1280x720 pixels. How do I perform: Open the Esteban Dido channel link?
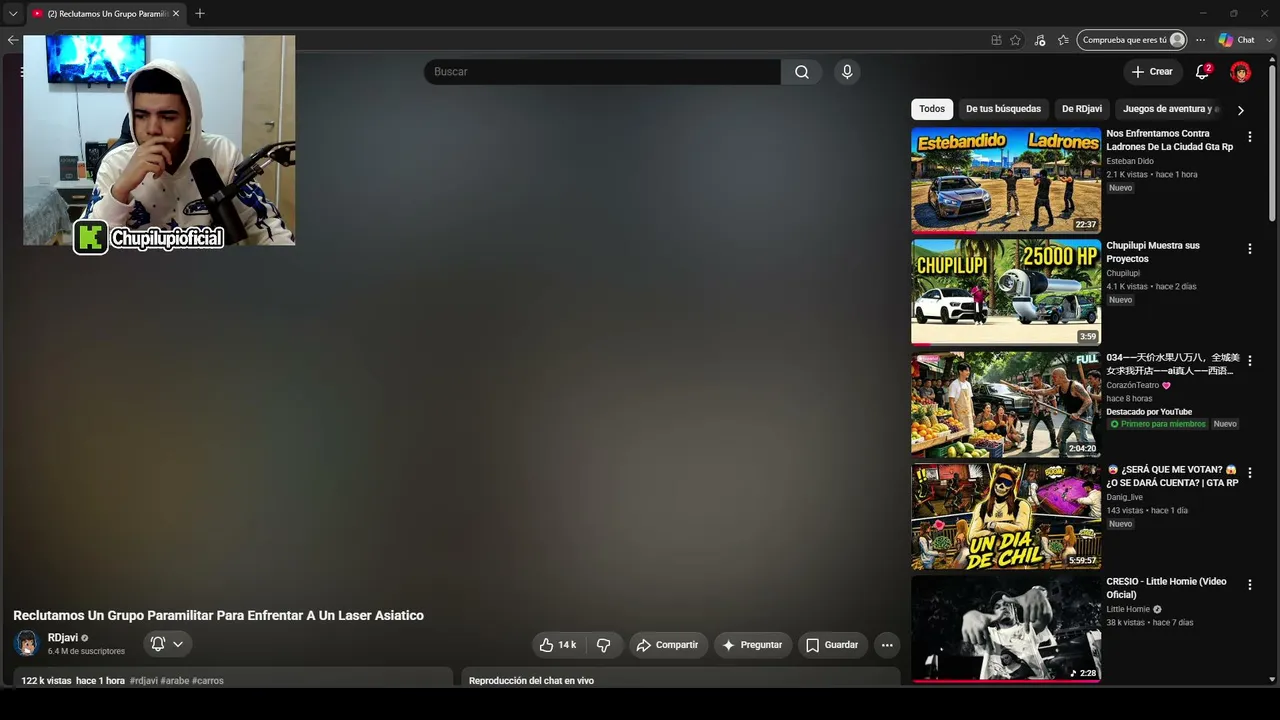tap(1130, 161)
